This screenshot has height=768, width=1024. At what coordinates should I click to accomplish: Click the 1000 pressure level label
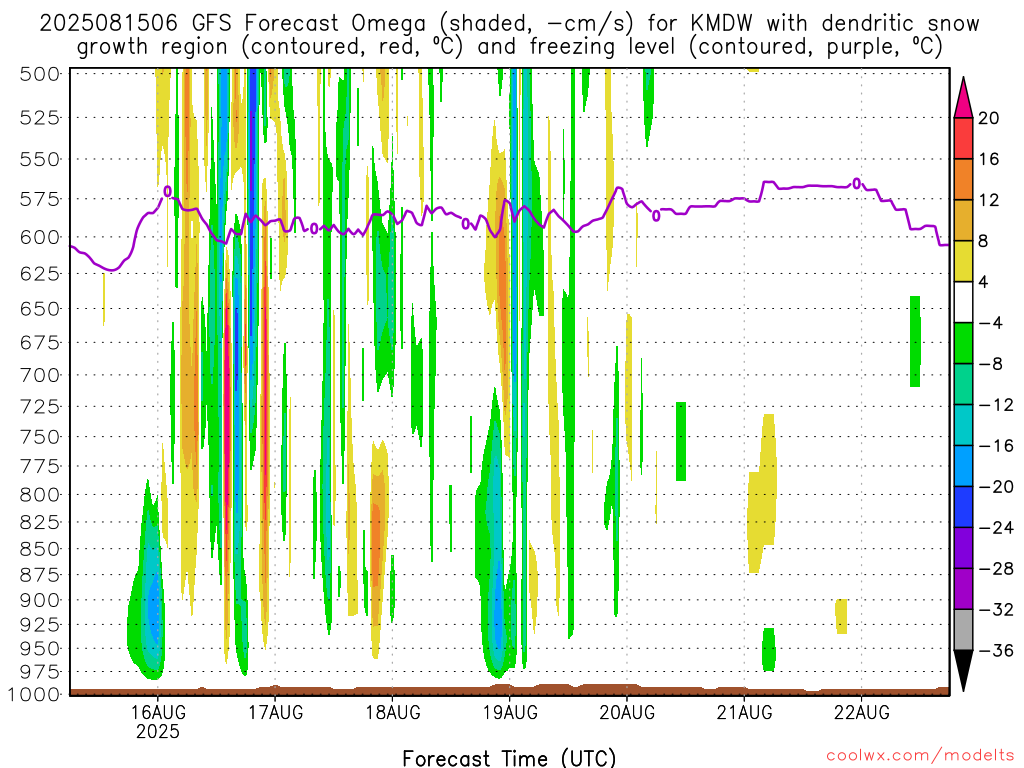pyautogui.click(x=34, y=694)
